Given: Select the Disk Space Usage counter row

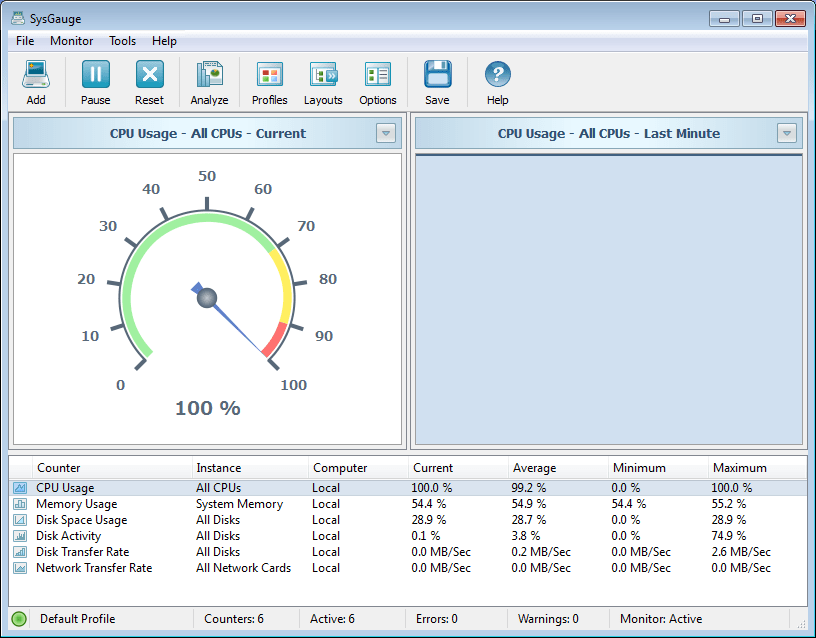Looking at the screenshot, I should coord(408,520).
